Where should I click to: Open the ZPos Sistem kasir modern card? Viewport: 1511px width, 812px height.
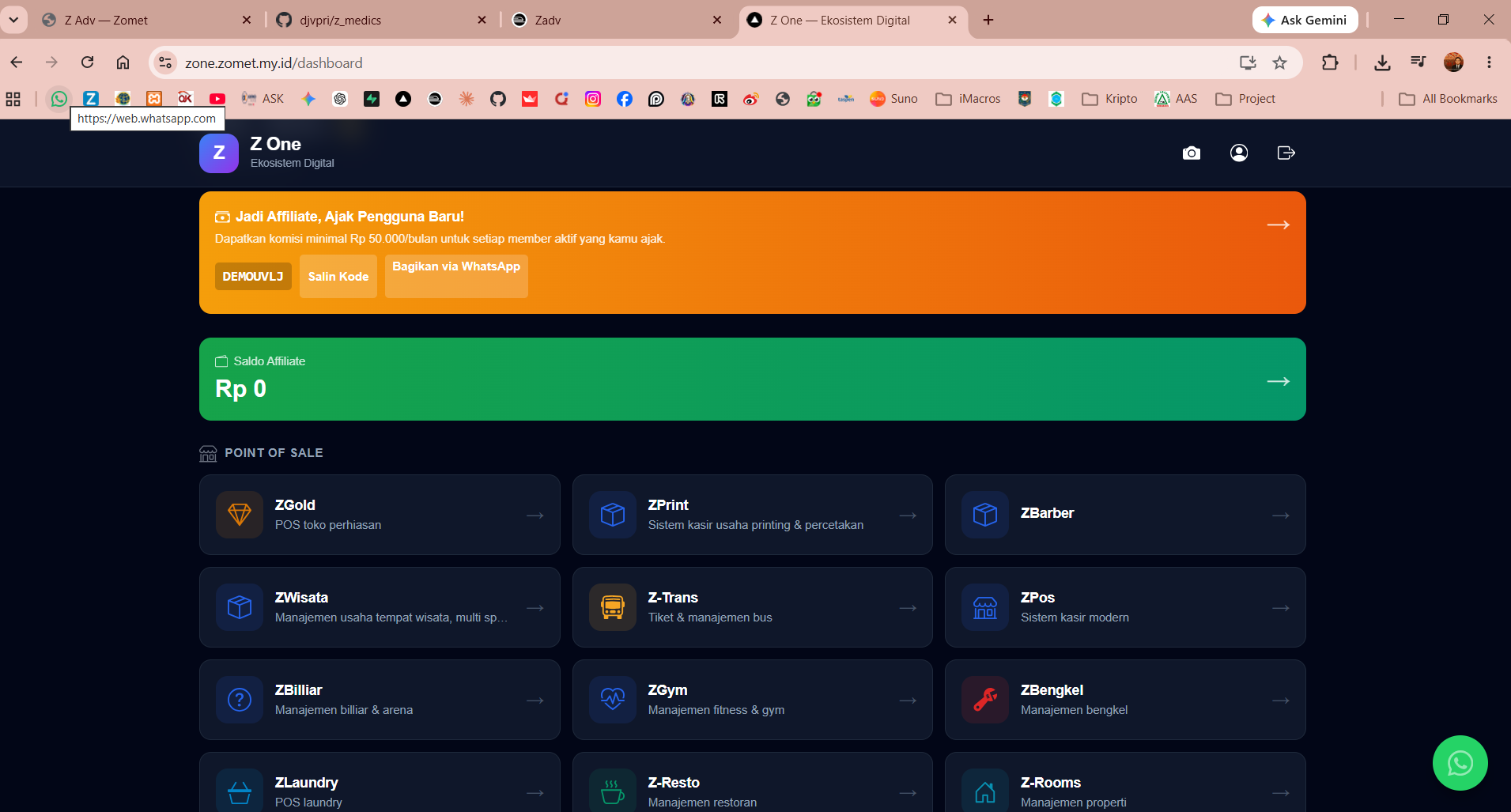pos(1125,607)
